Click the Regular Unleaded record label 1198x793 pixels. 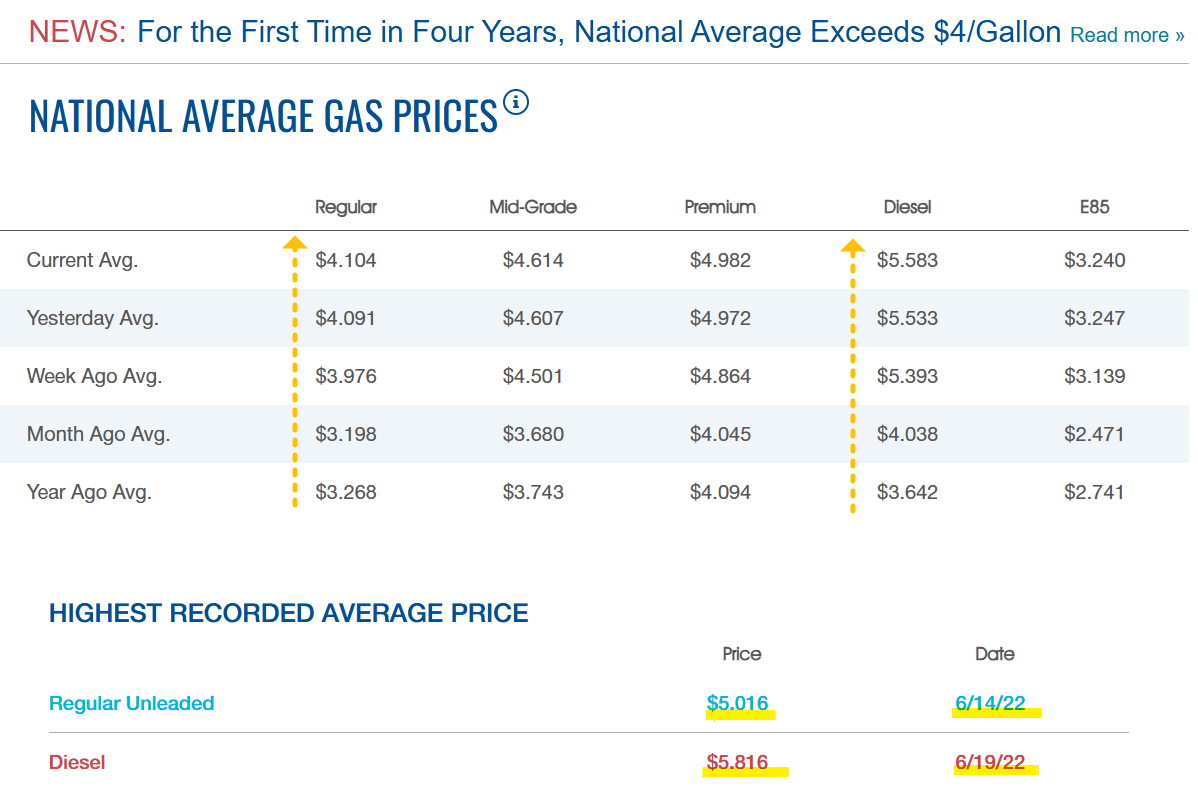click(131, 703)
